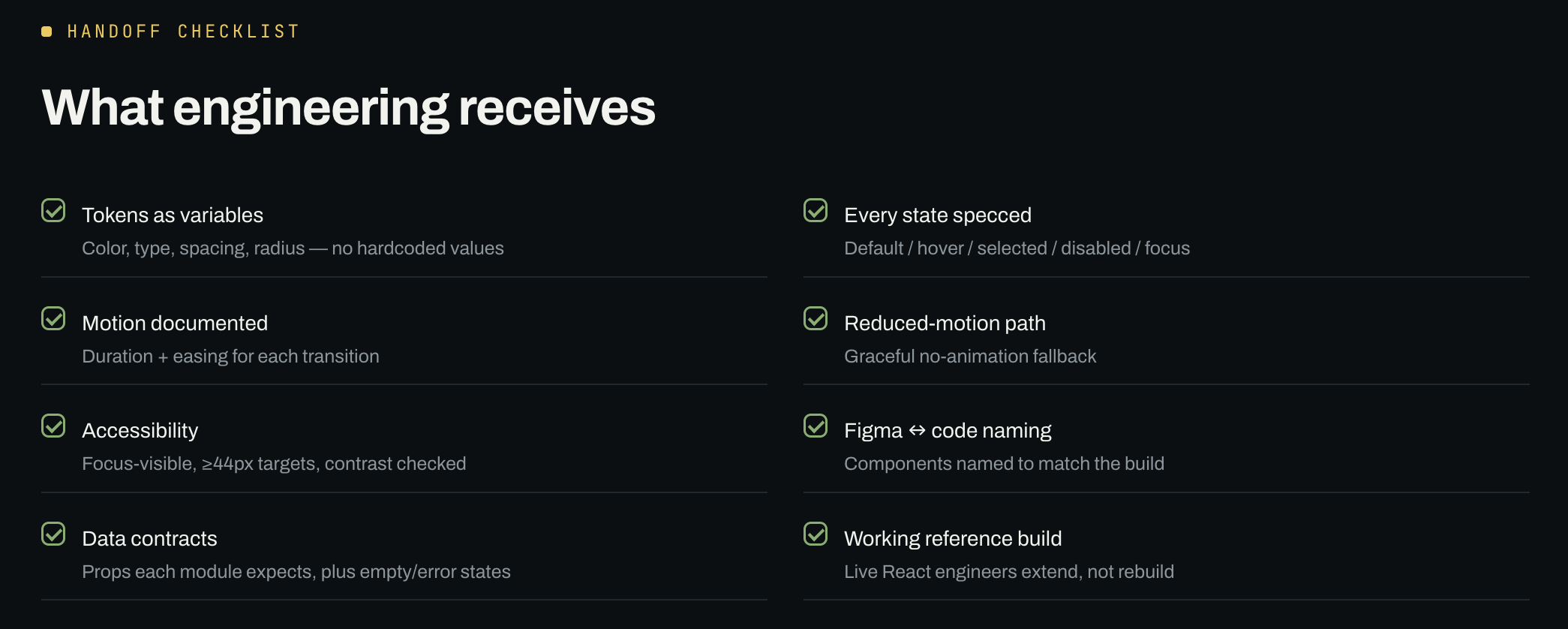Click the Graceful no-animation fallback description
Viewport: 1568px width, 629px height.
pyautogui.click(x=970, y=357)
